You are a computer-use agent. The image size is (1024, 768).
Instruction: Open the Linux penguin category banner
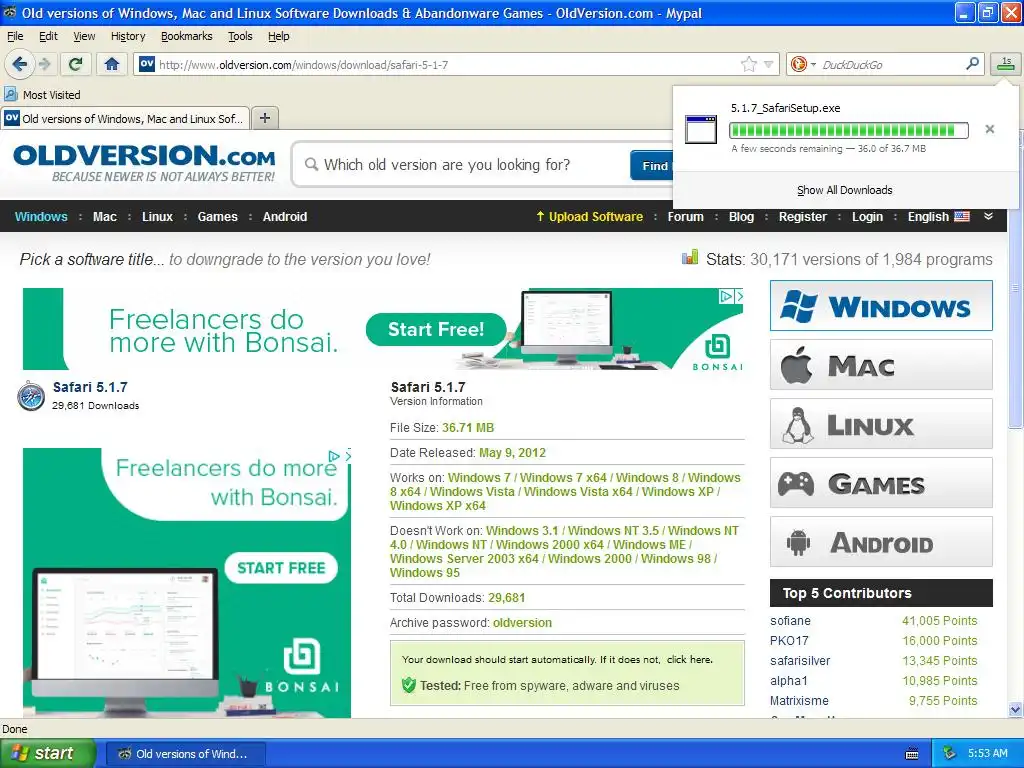click(x=881, y=424)
